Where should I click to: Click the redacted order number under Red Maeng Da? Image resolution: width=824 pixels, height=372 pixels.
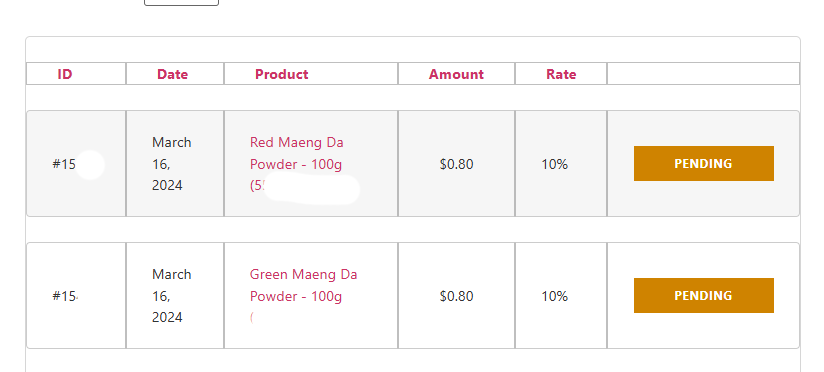pyautogui.click(x=306, y=188)
